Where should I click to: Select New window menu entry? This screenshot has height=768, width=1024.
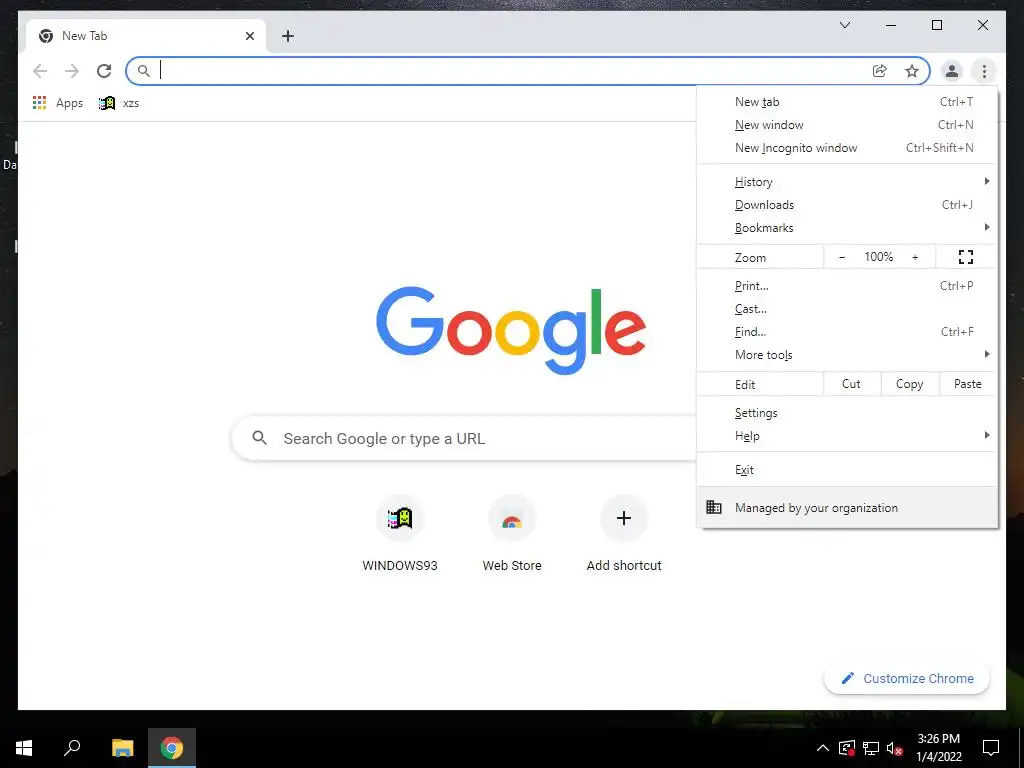coord(847,125)
